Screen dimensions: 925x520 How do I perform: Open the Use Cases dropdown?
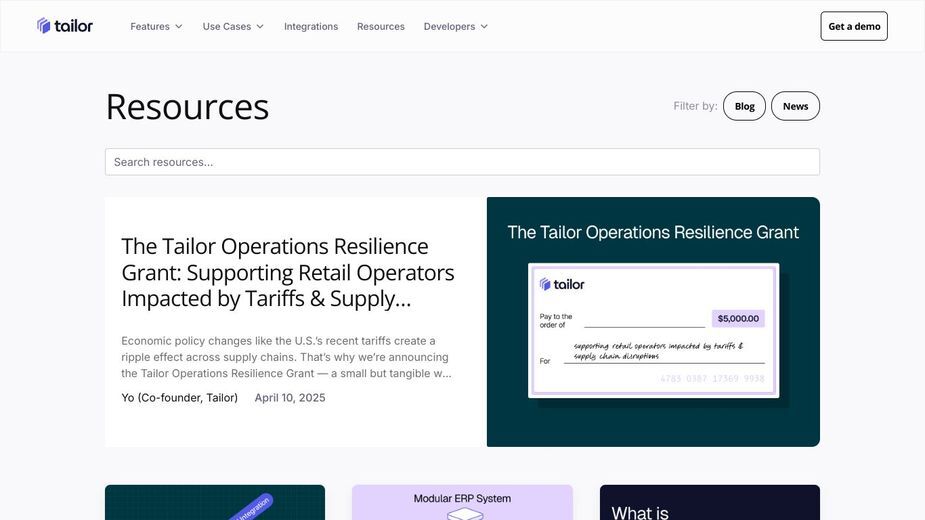233,27
